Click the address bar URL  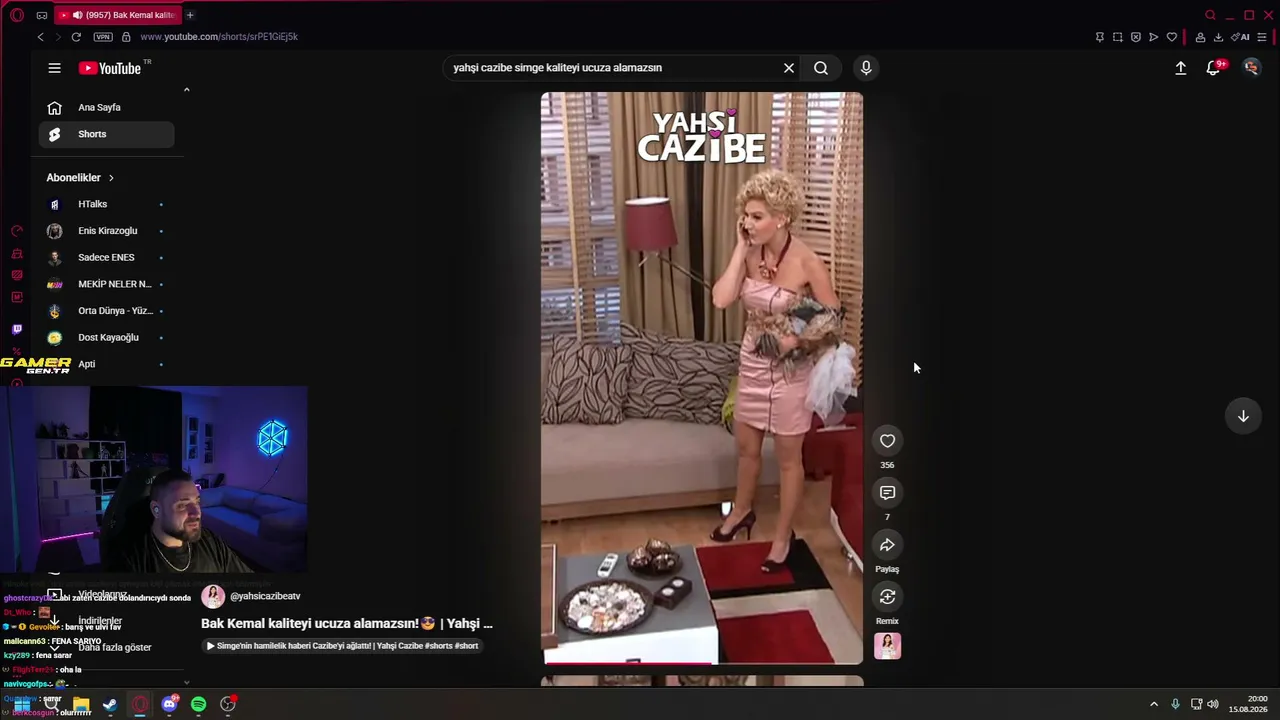[x=219, y=37]
